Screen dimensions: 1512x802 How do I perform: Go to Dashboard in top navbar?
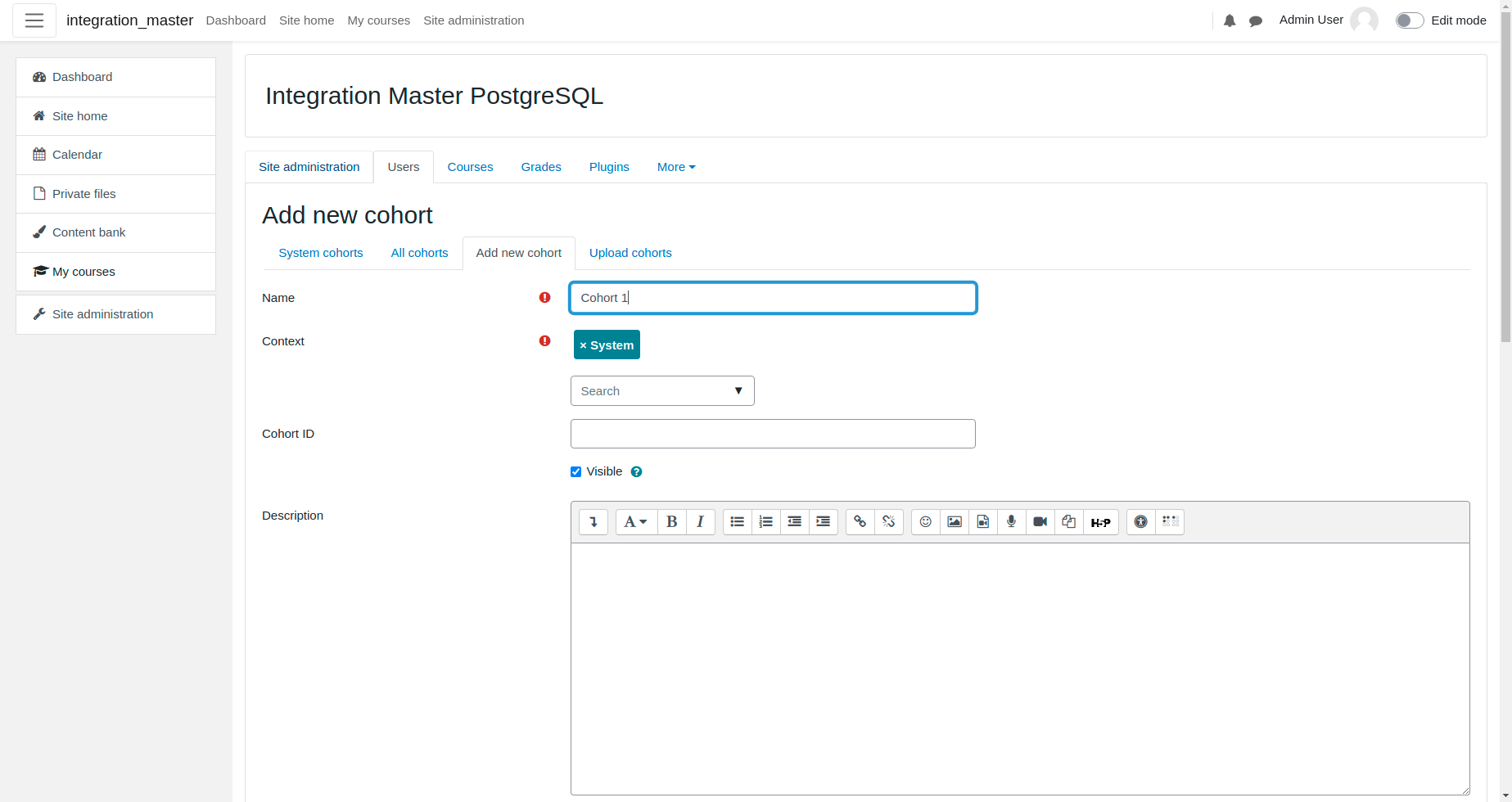tap(236, 20)
